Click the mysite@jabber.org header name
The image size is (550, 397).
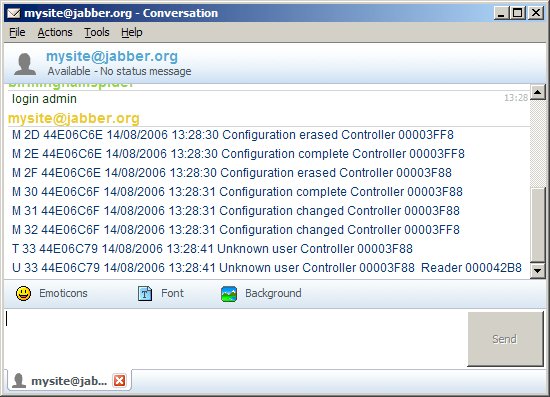point(112,56)
